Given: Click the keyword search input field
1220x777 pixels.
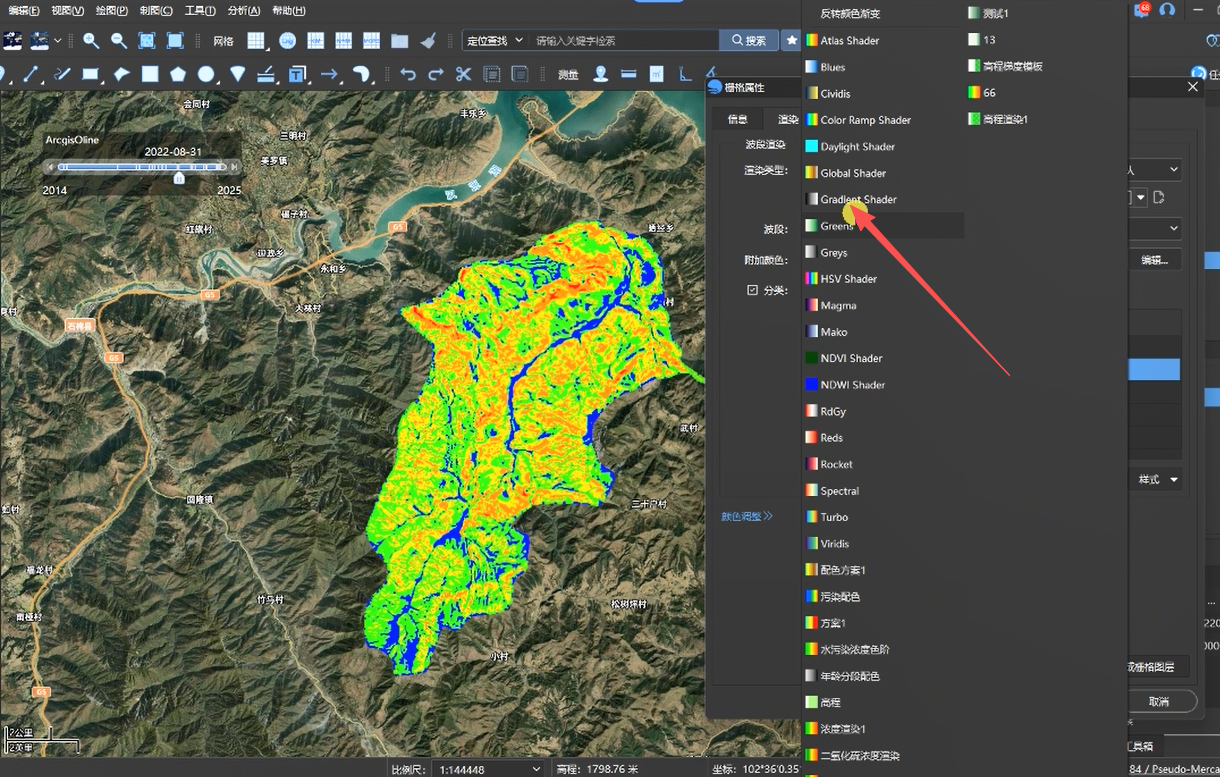Looking at the screenshot, I should (x=623, y=41).
